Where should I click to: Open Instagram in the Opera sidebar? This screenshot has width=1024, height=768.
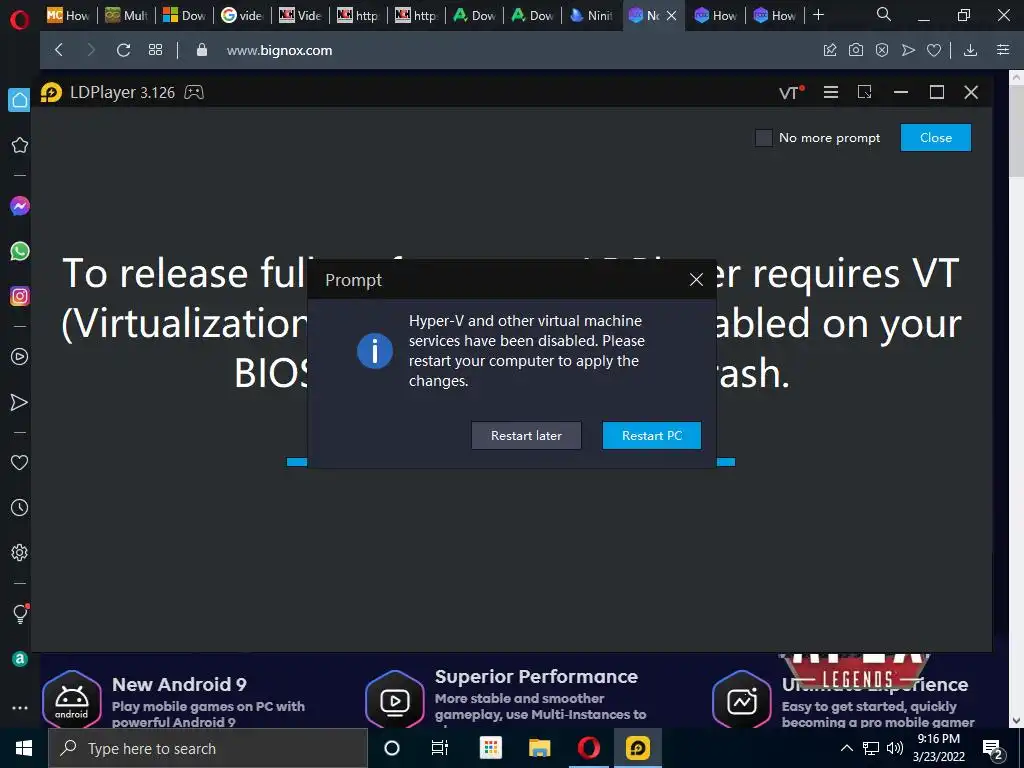pos(20,296)
